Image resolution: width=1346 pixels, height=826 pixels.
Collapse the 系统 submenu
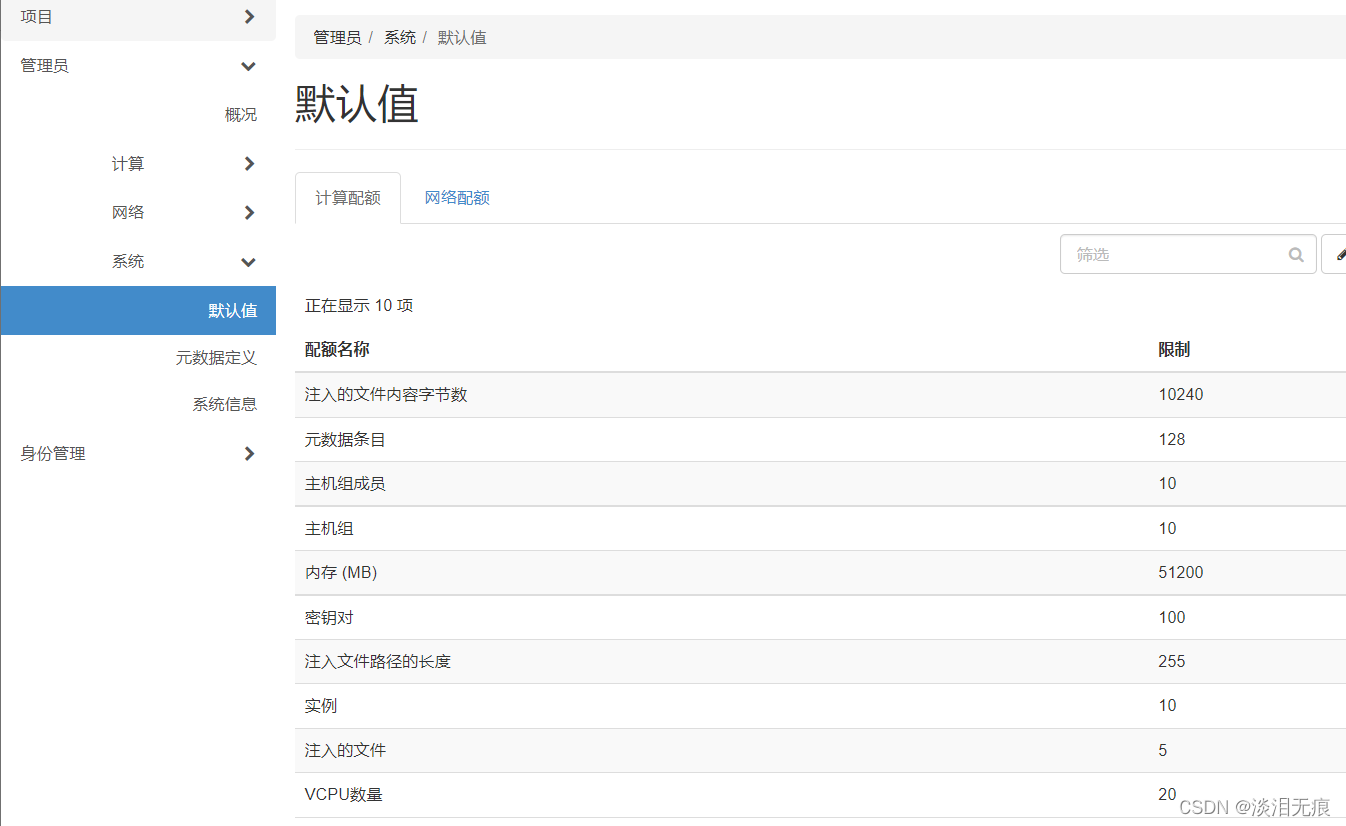(x=184, y=261)
